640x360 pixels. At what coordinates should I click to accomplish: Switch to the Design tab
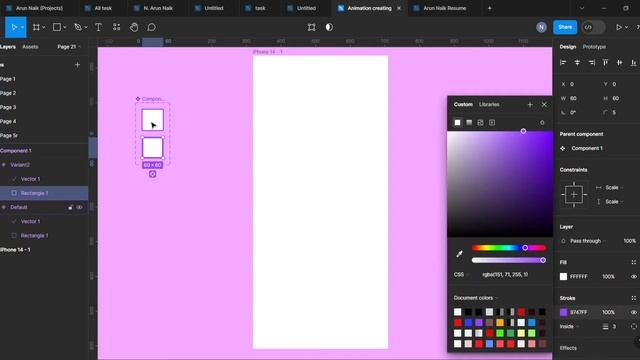567,47
